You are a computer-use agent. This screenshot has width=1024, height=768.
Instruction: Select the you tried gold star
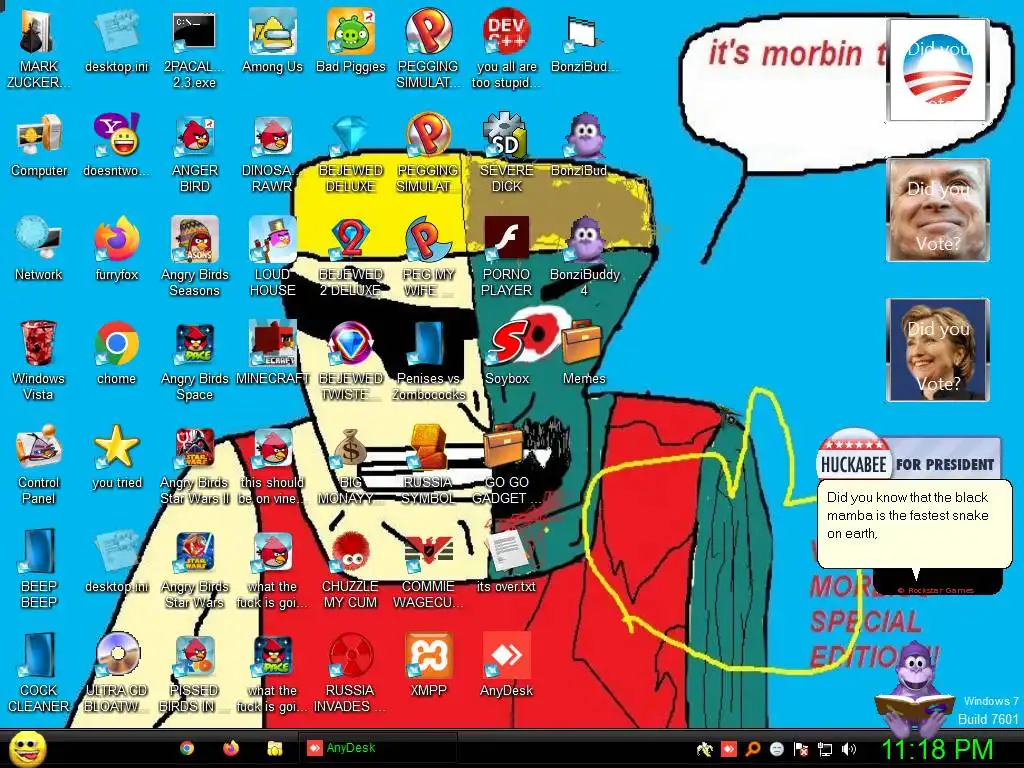116,447
